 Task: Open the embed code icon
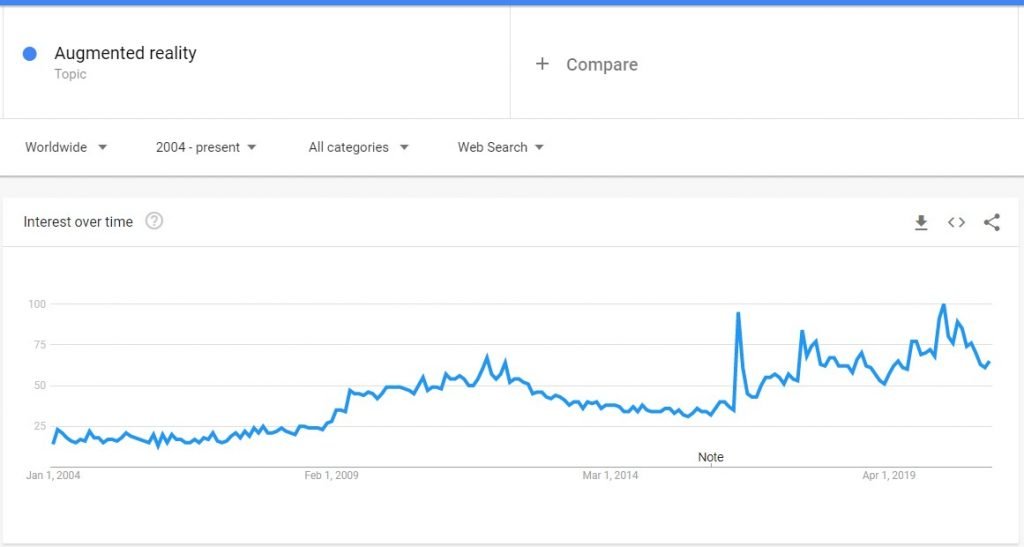(x=956, y=223)
